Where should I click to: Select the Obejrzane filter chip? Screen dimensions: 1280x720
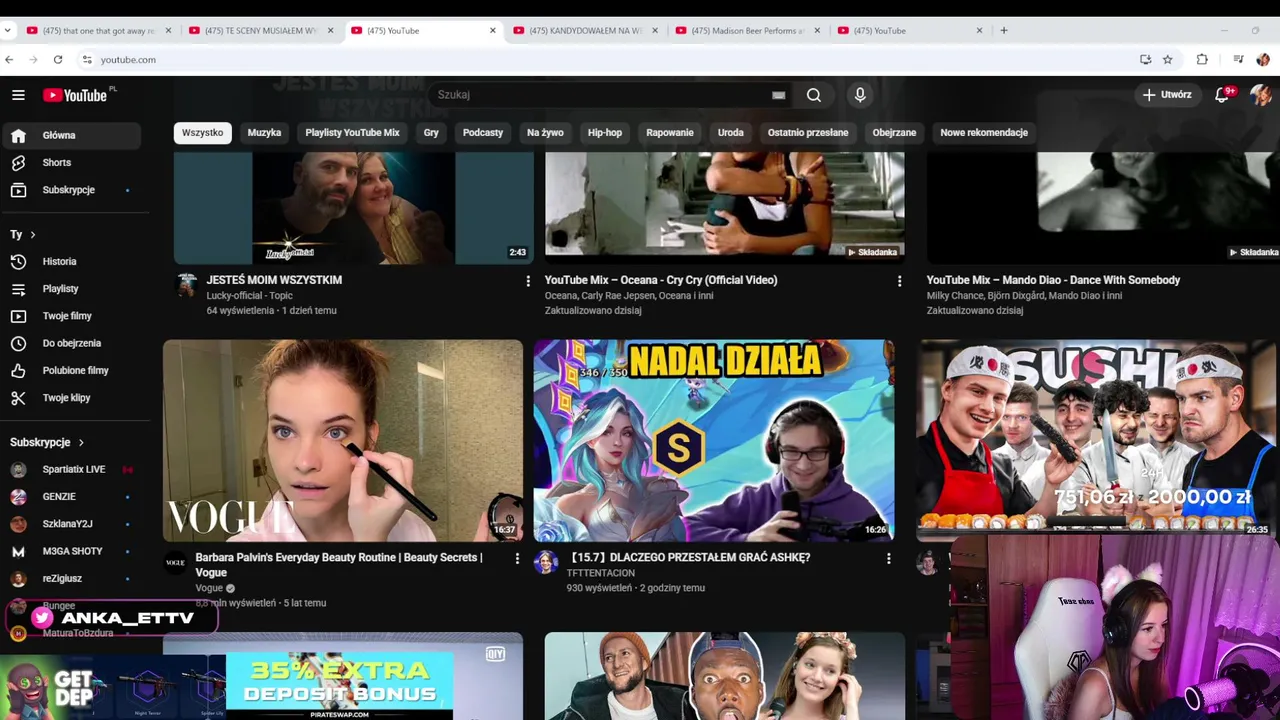tap(894, 132)
